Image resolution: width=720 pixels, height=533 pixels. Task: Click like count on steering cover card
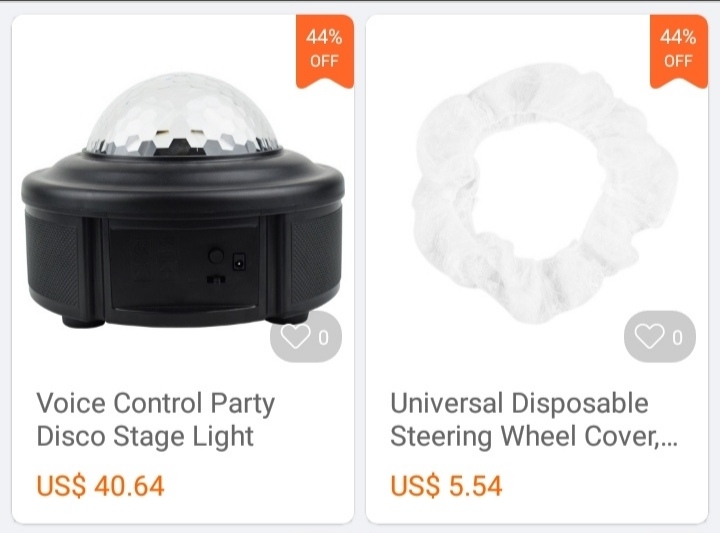click(x=678, y=338)
